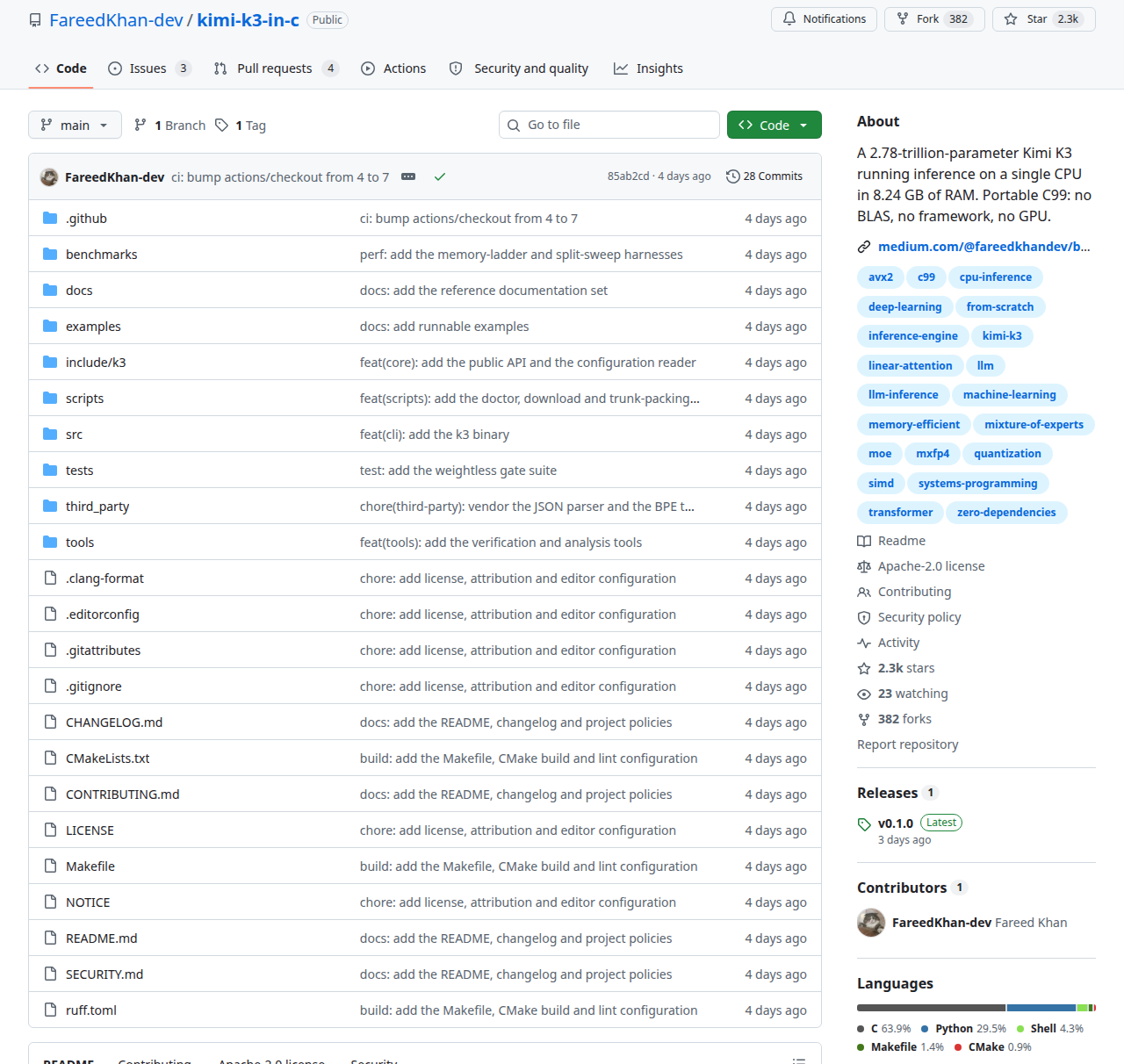The height and width of the screenshot is (1064, 1124).
Task: Open the v0.1.0 release
Action: pyautogui.click(x=895, y=823)
